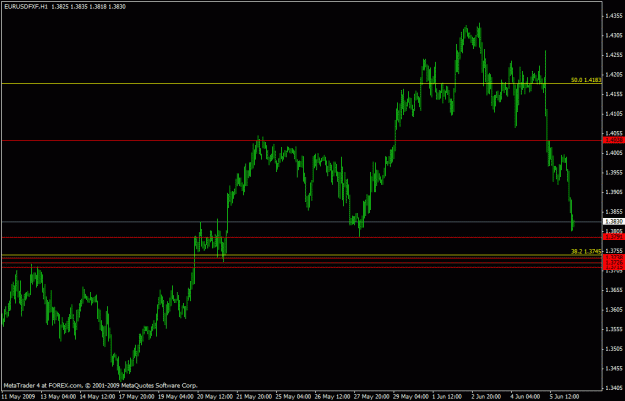Click the red 1.3715 price label
Screen dimensions: 625x401
click(x=614, y=267)
